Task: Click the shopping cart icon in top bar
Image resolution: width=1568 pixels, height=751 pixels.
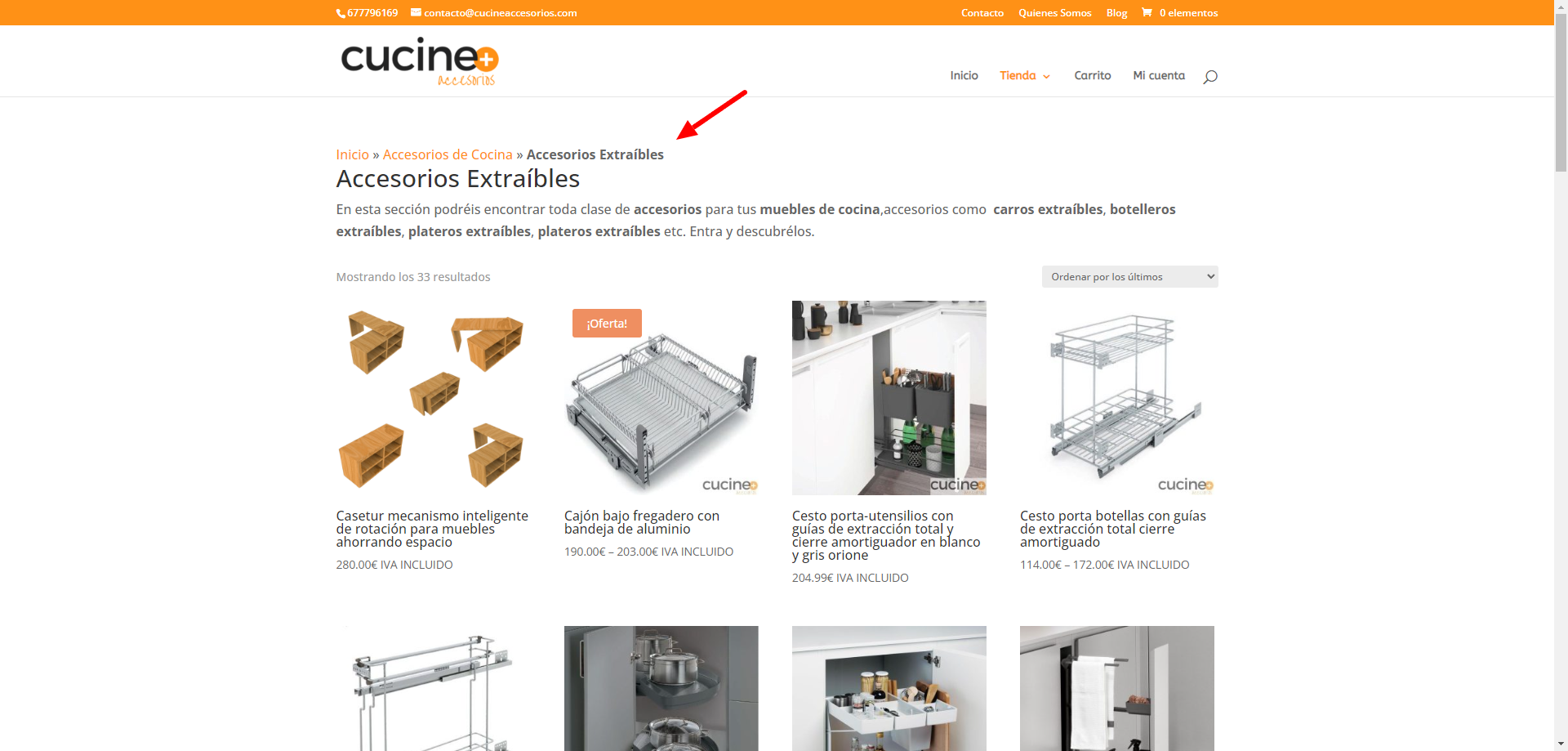Action: [1147, 12]
